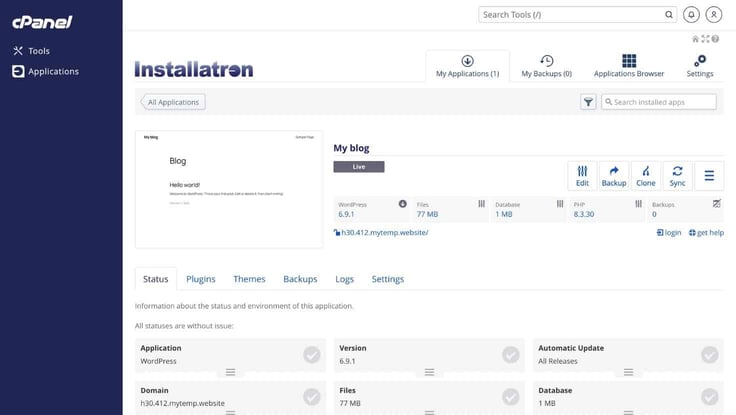Image resolution: width=736 pixels, height=415 pixels.
Task: Open the blog preview thumbnail
Action: click(229, 189)
